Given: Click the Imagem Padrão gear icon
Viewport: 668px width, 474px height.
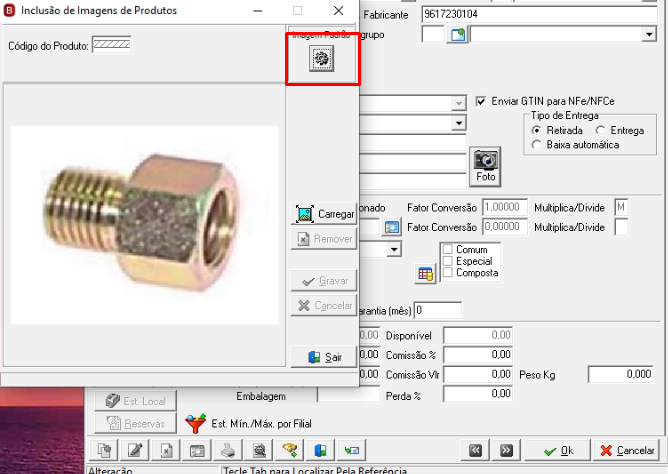Looking at the screenshot, I should pos(321,59).
